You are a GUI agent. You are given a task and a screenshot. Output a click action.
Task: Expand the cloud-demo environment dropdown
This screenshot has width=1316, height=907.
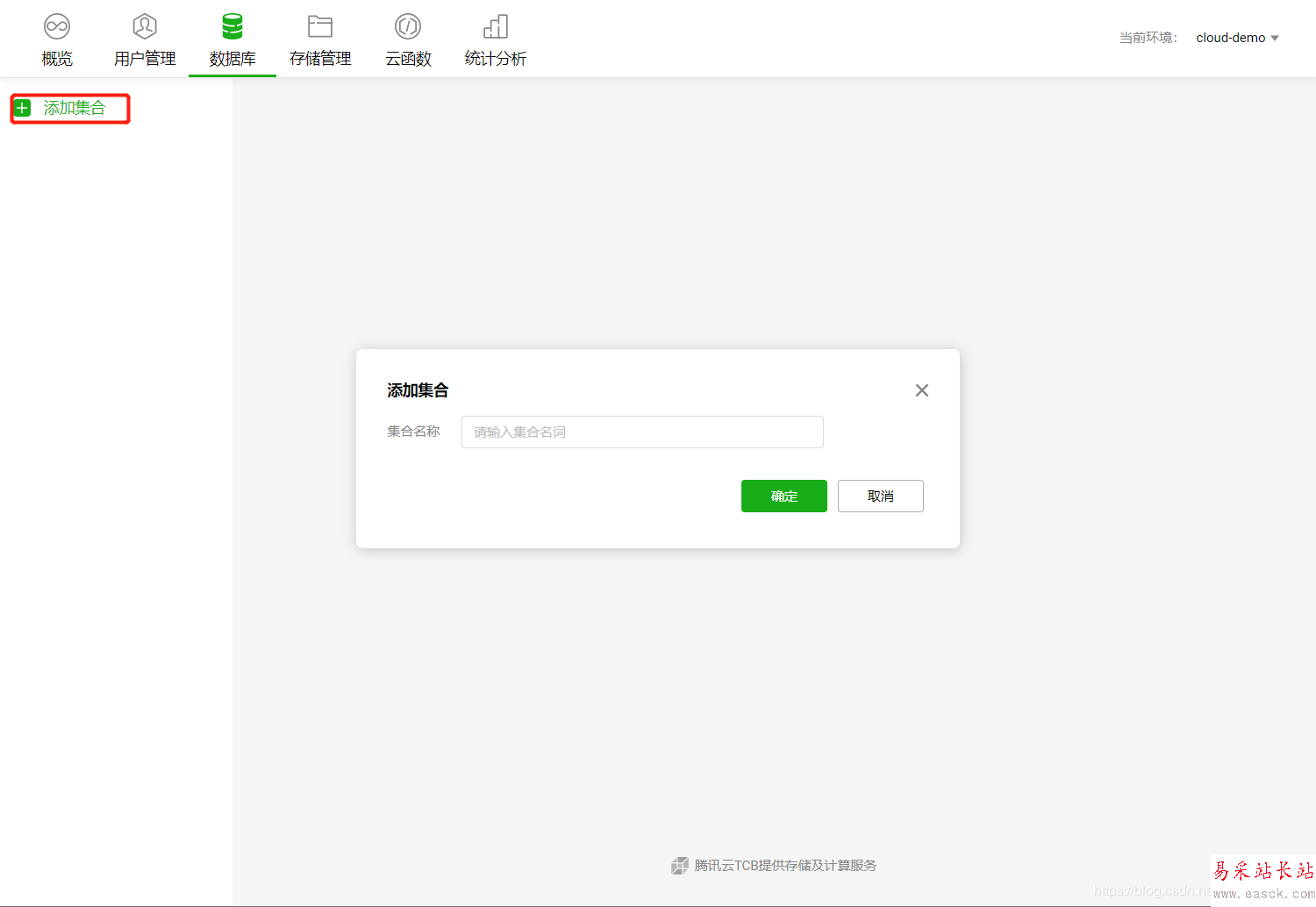pyautogui.click(x=1237, y=38)
